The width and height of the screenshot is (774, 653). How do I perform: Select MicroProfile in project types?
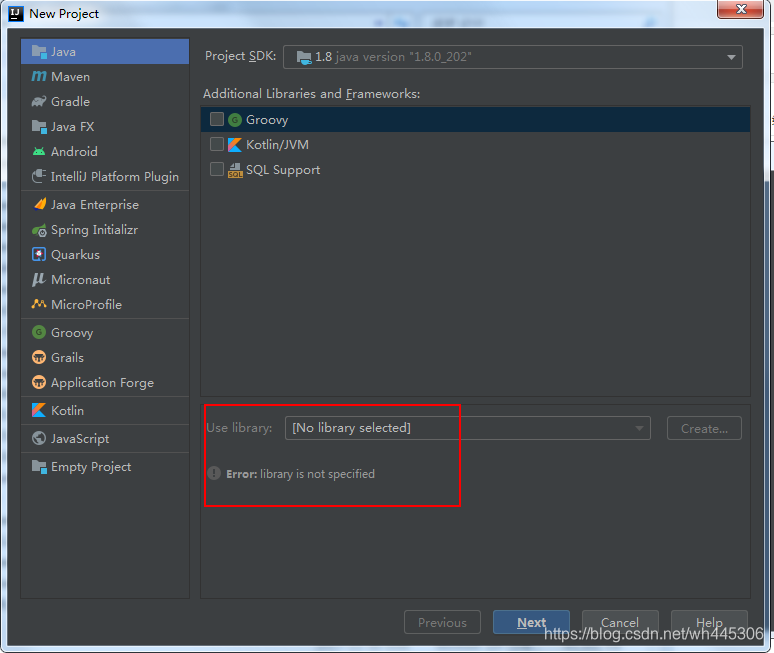pos(105,304)
